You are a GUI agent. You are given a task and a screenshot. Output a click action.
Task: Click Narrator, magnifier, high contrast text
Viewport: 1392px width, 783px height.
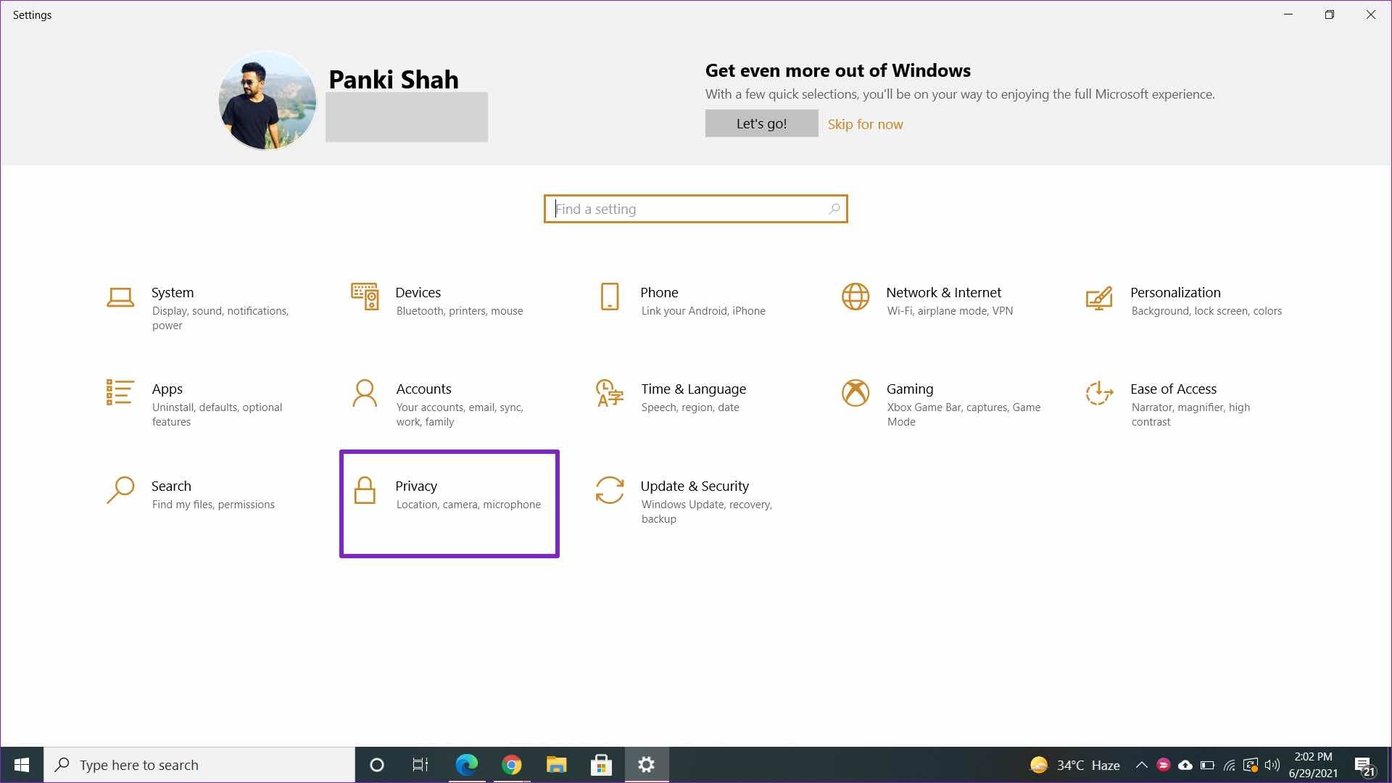tap(1190, 414)
